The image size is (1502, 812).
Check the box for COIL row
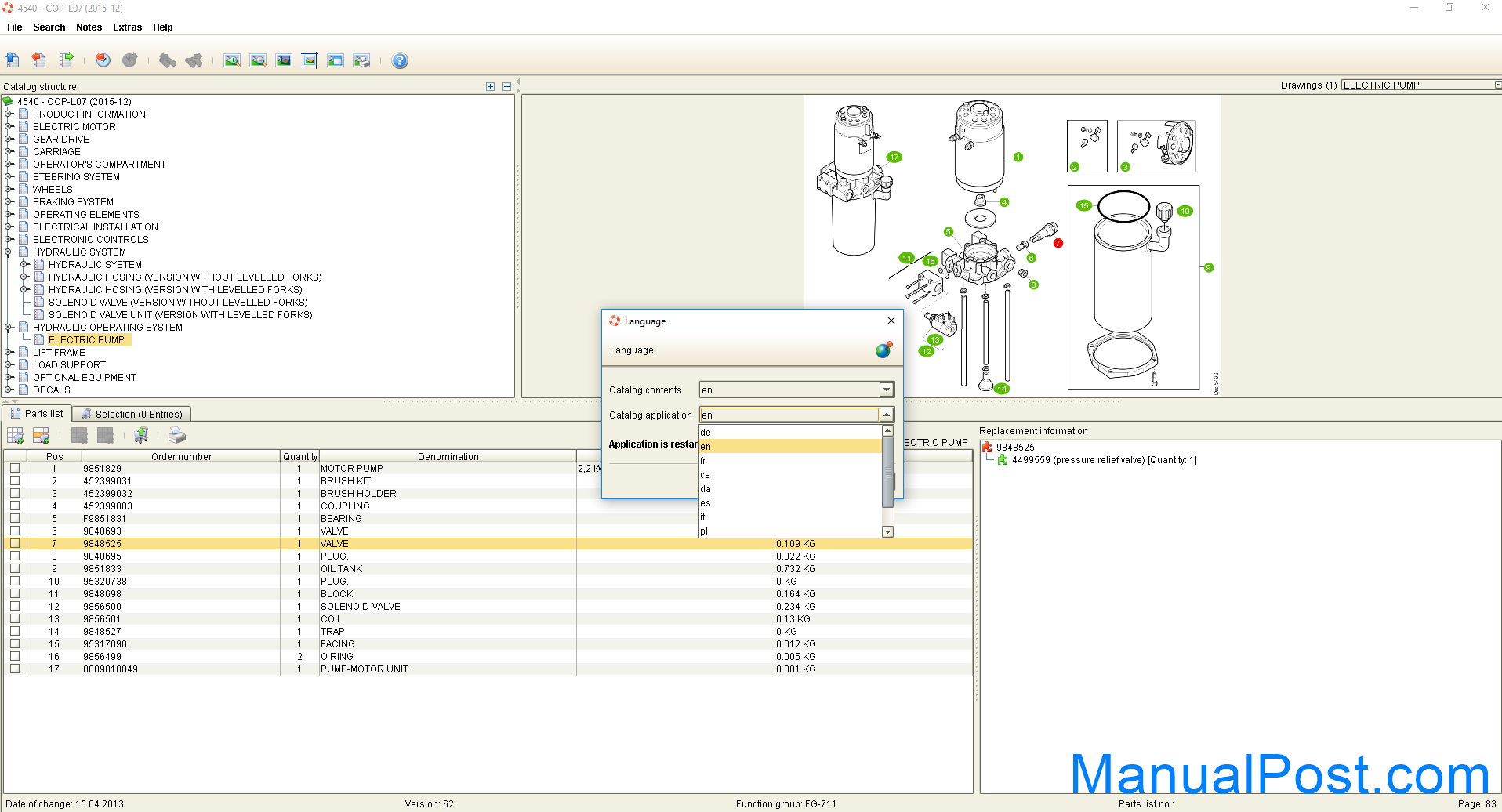(x=15, y=618)
